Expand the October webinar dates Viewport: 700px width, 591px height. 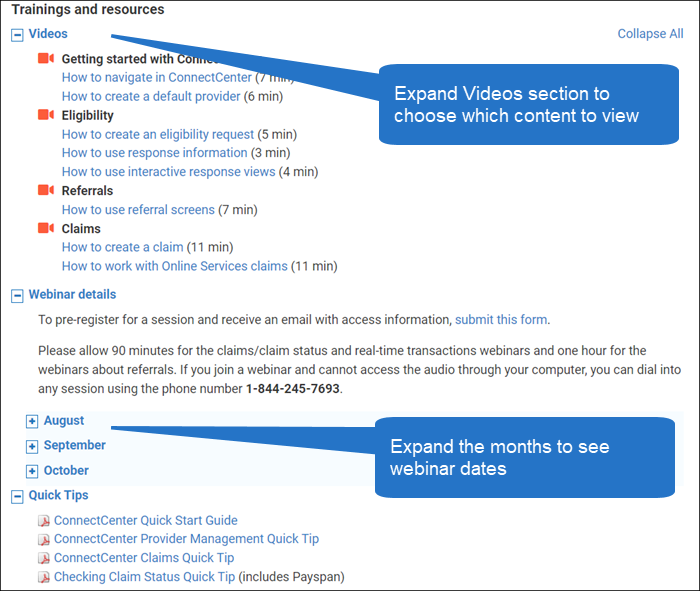[32, 471]
